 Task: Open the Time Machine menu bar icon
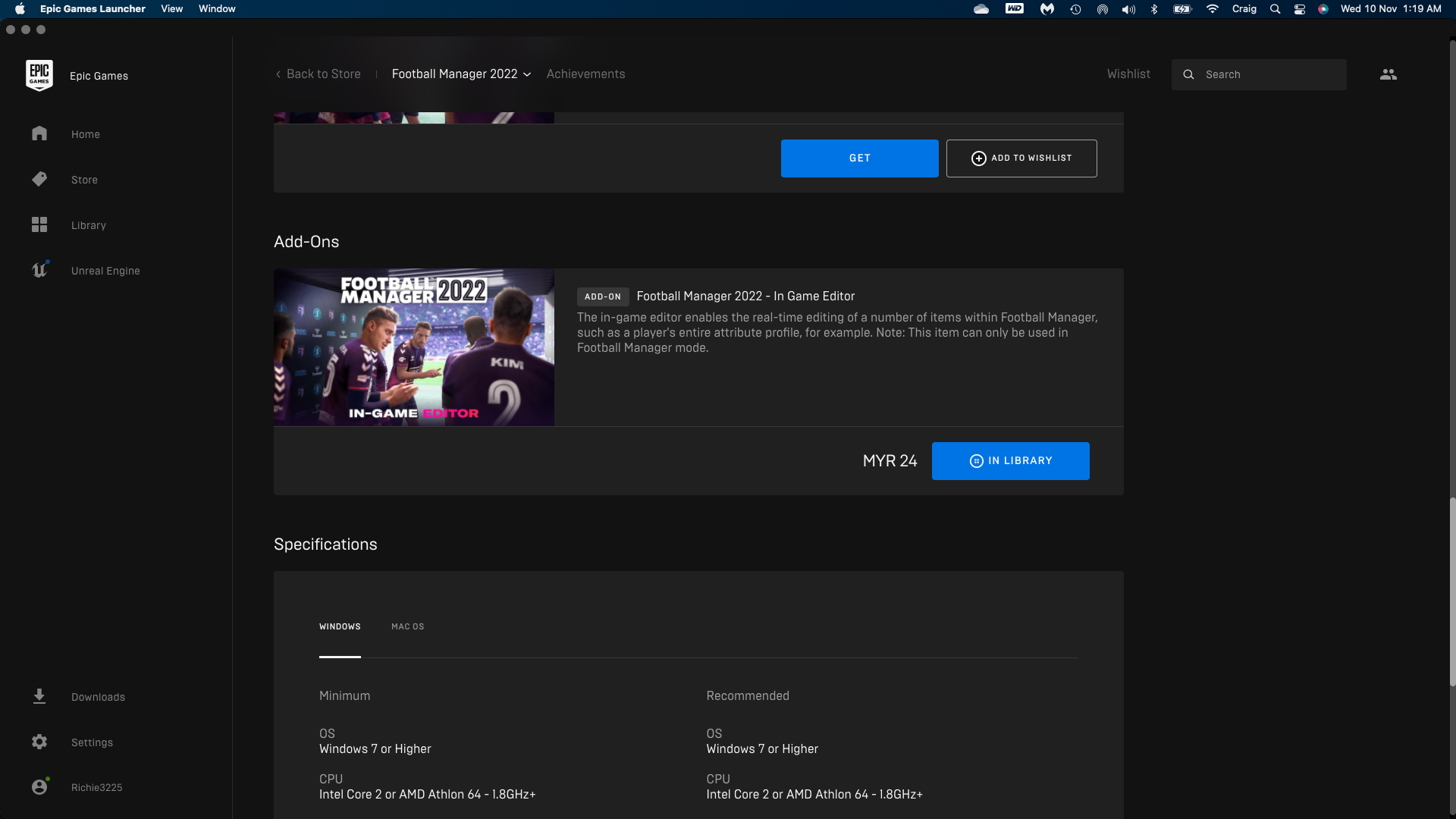click(x=1075, y=9)
